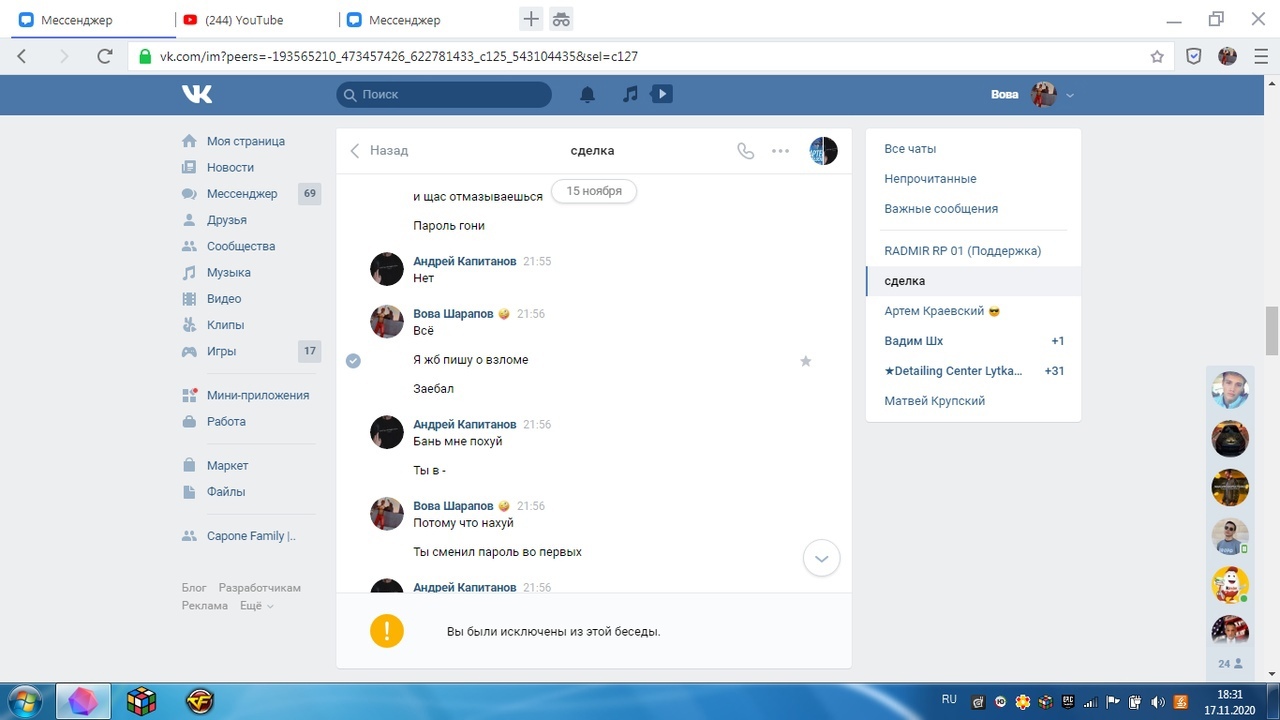This screenshot has width=1280, height=720.
Task: Expand the 'Ещё' footer menu
Action: 256,606
